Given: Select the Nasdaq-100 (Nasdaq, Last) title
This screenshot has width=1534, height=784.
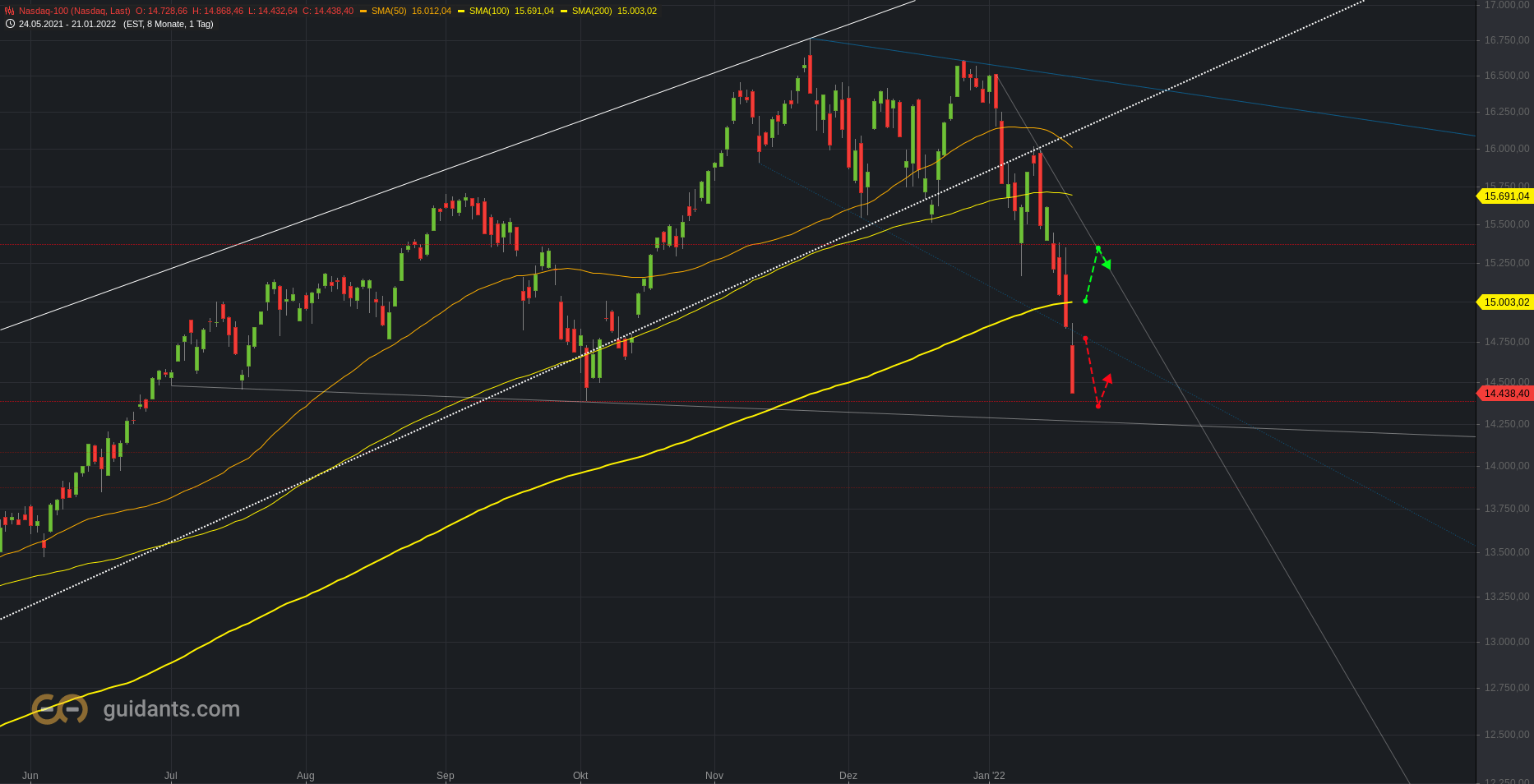Looking at the screenshot, I should 75,11.
